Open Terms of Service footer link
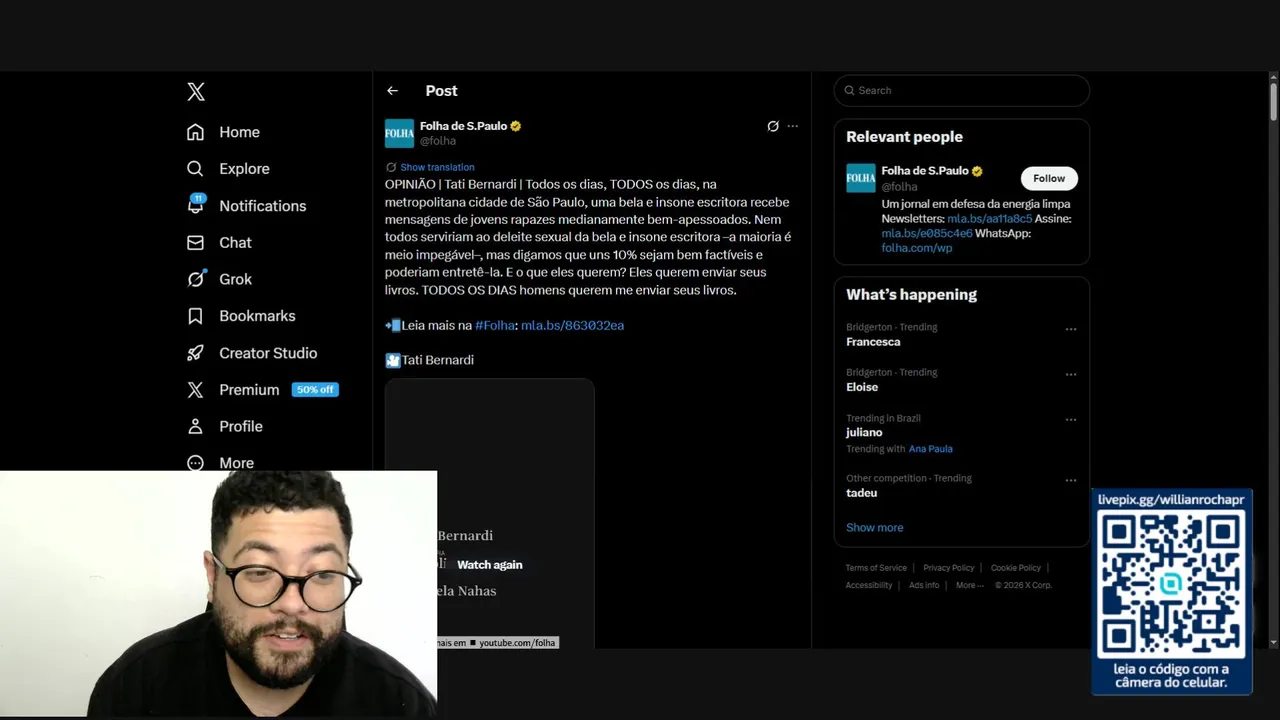Viewport: 1280px width, 720px height. pos(876,568)
